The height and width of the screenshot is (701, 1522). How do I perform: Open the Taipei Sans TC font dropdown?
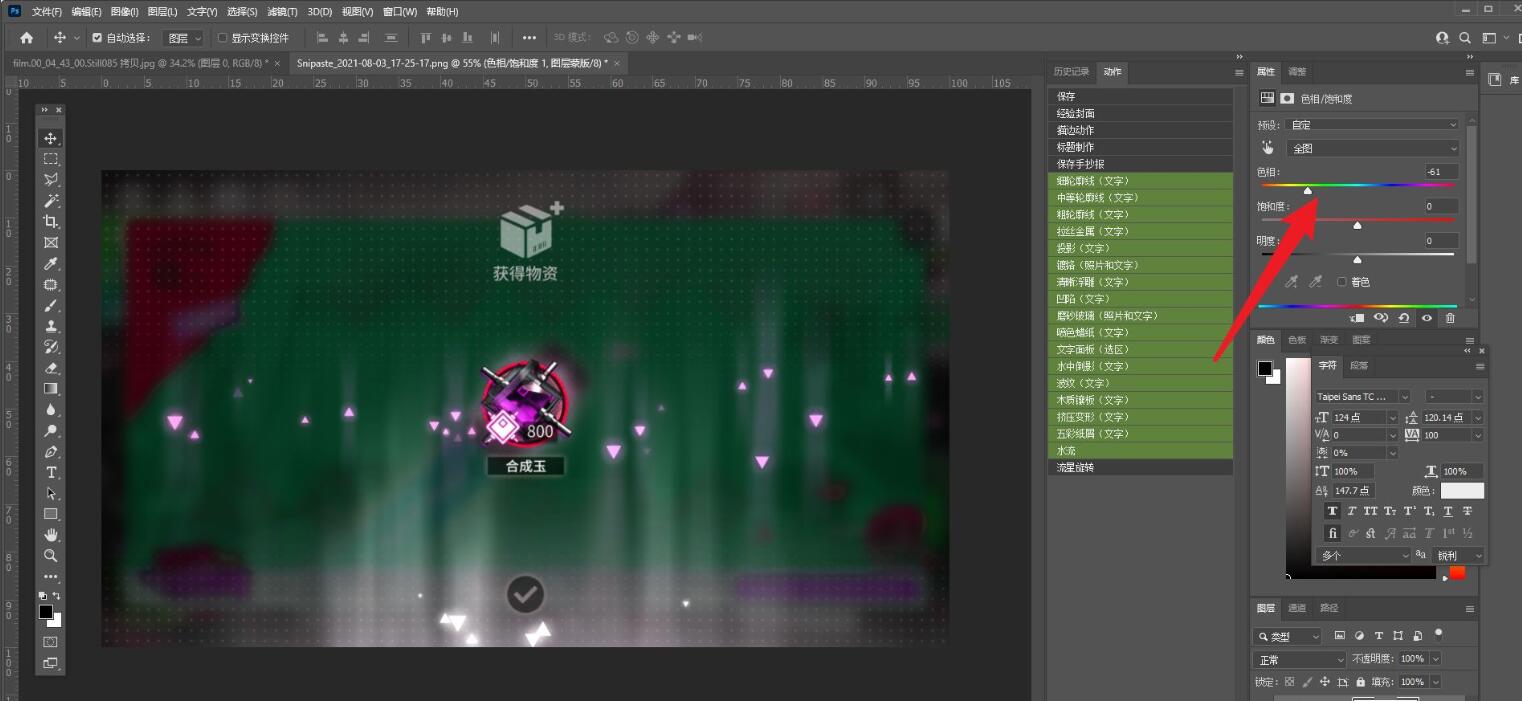[1362, 397]
